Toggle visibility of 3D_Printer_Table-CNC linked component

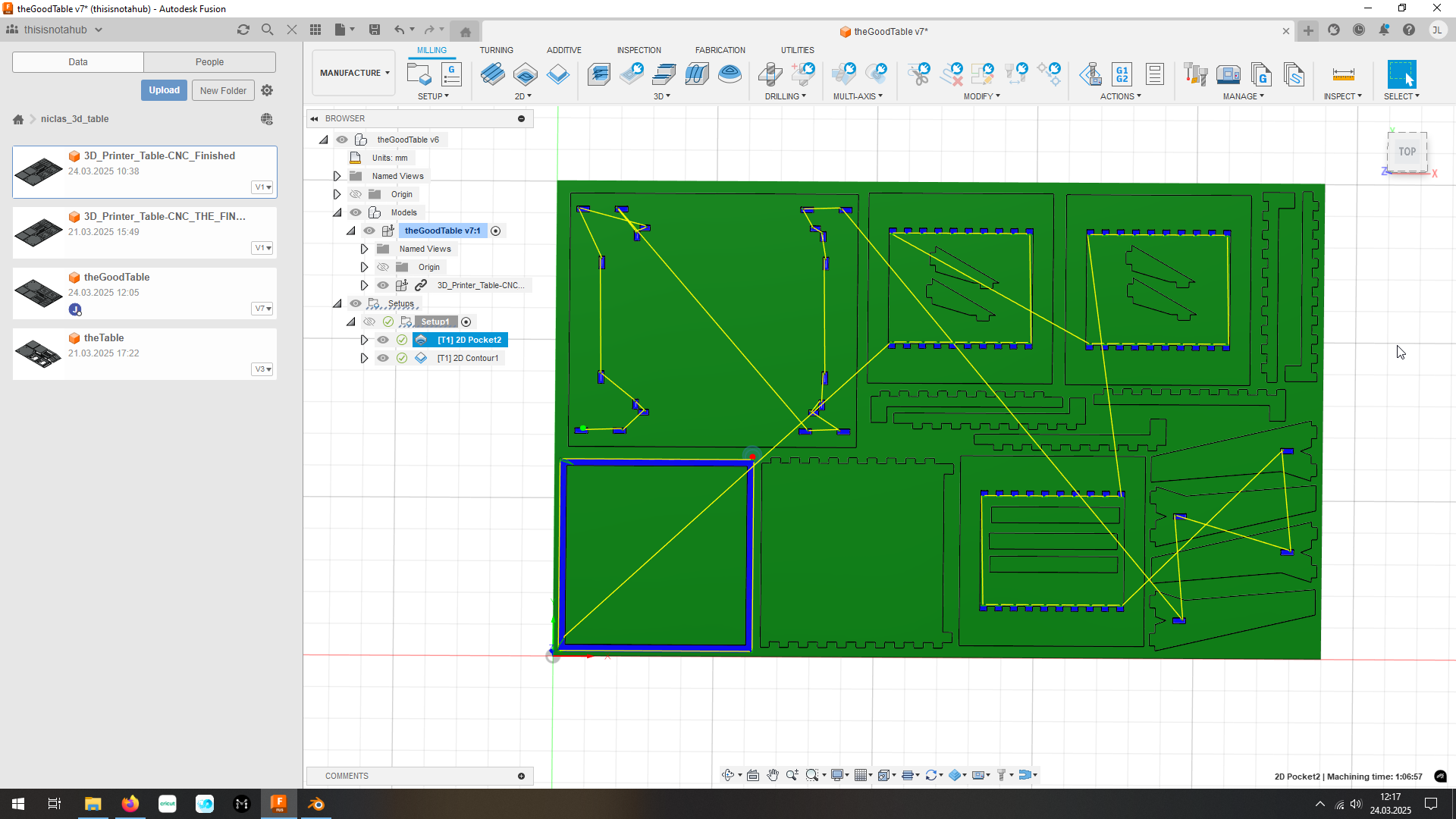pos(383,285)
